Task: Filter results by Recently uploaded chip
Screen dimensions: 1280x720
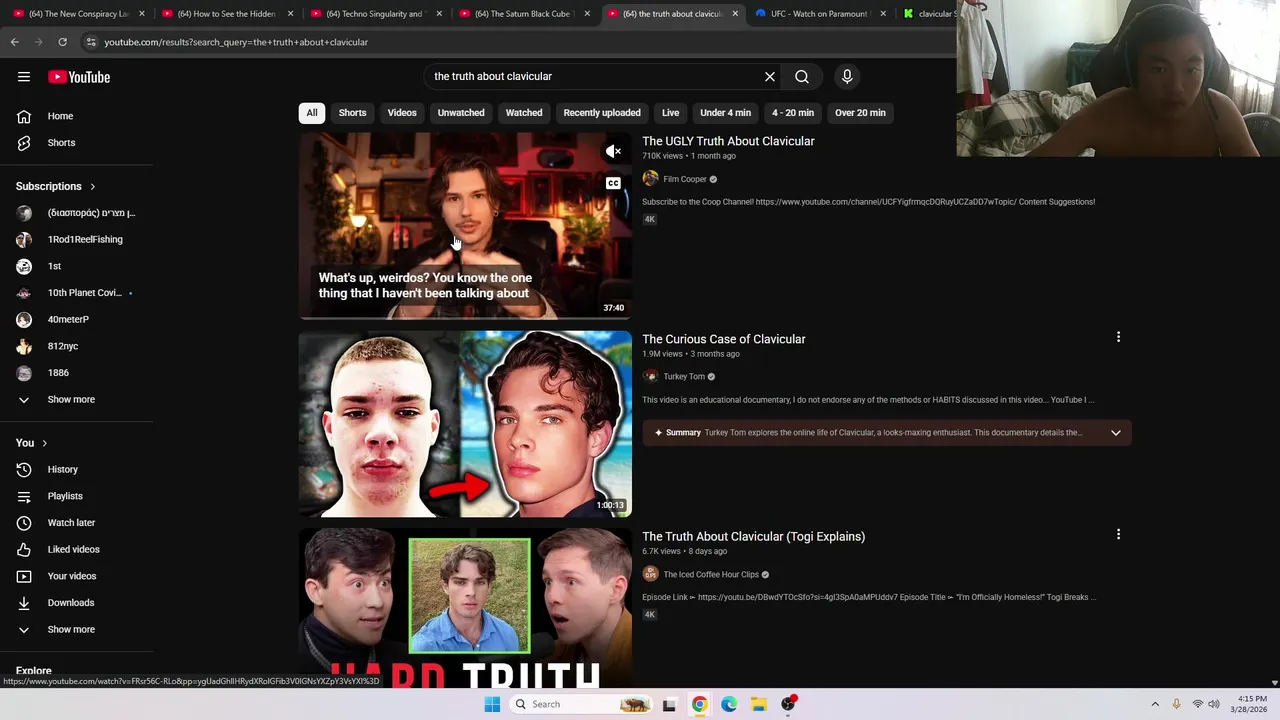Action: pos(602,113)
